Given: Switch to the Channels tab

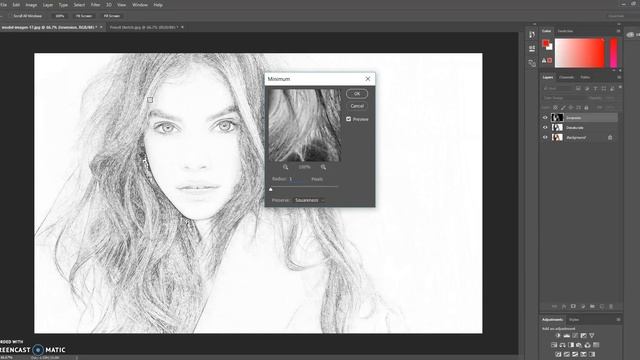Looking at the screenshot, I should click(x=566, y=77).
